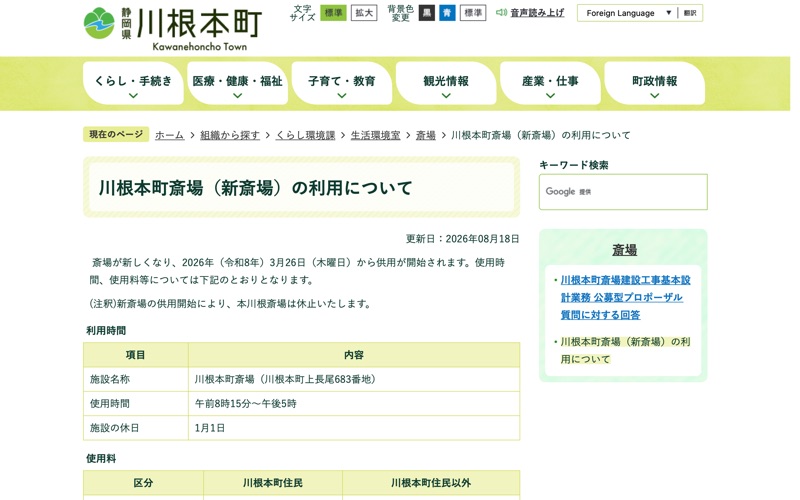
Task: Expand the 子育て・教育 menu
Action: pos(342,84)
